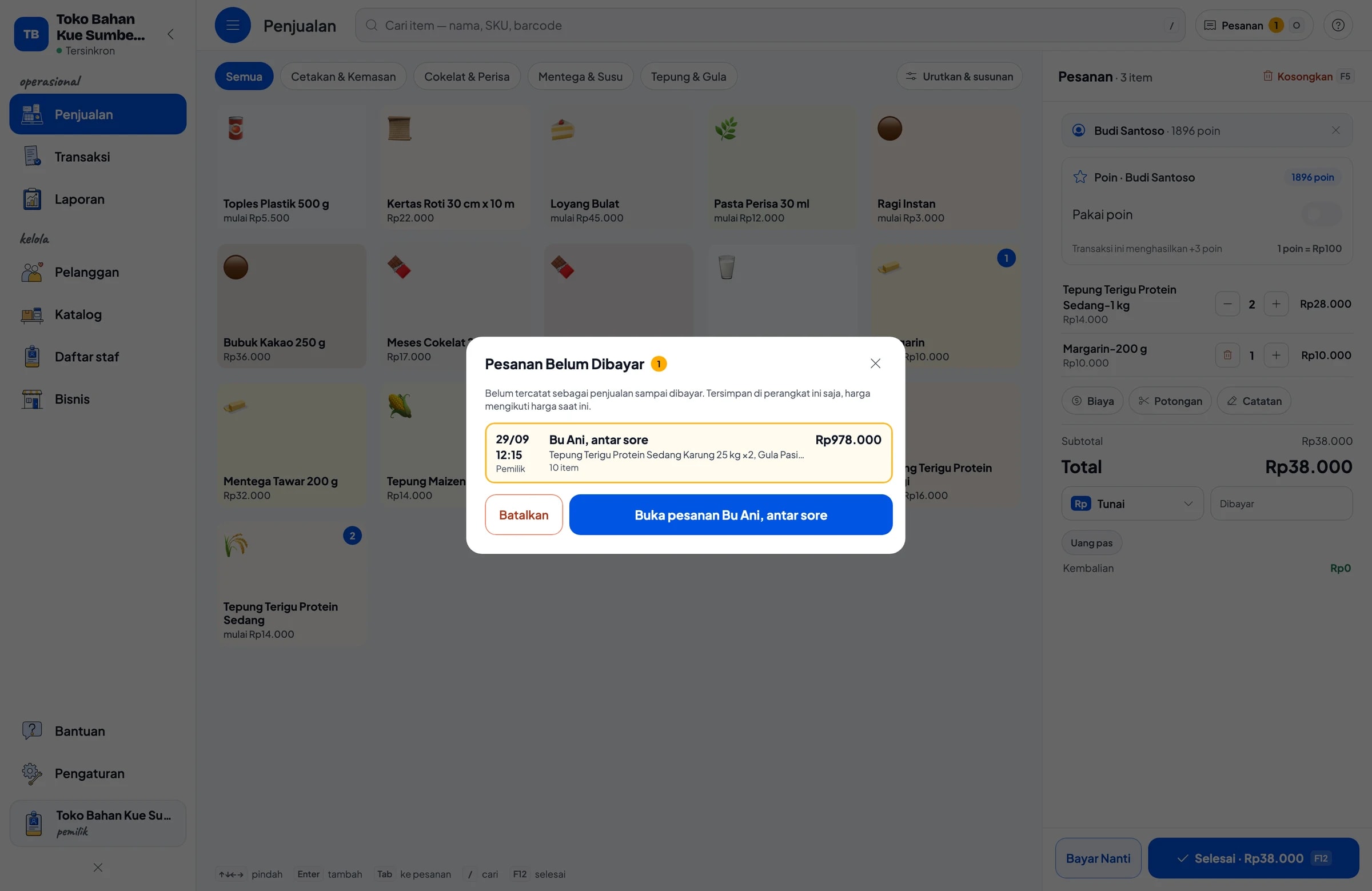Viewport: 1372px width, 891px height.
Task: Collapse the sidebar with the chevron arrow
Action: tap(170, 34)
